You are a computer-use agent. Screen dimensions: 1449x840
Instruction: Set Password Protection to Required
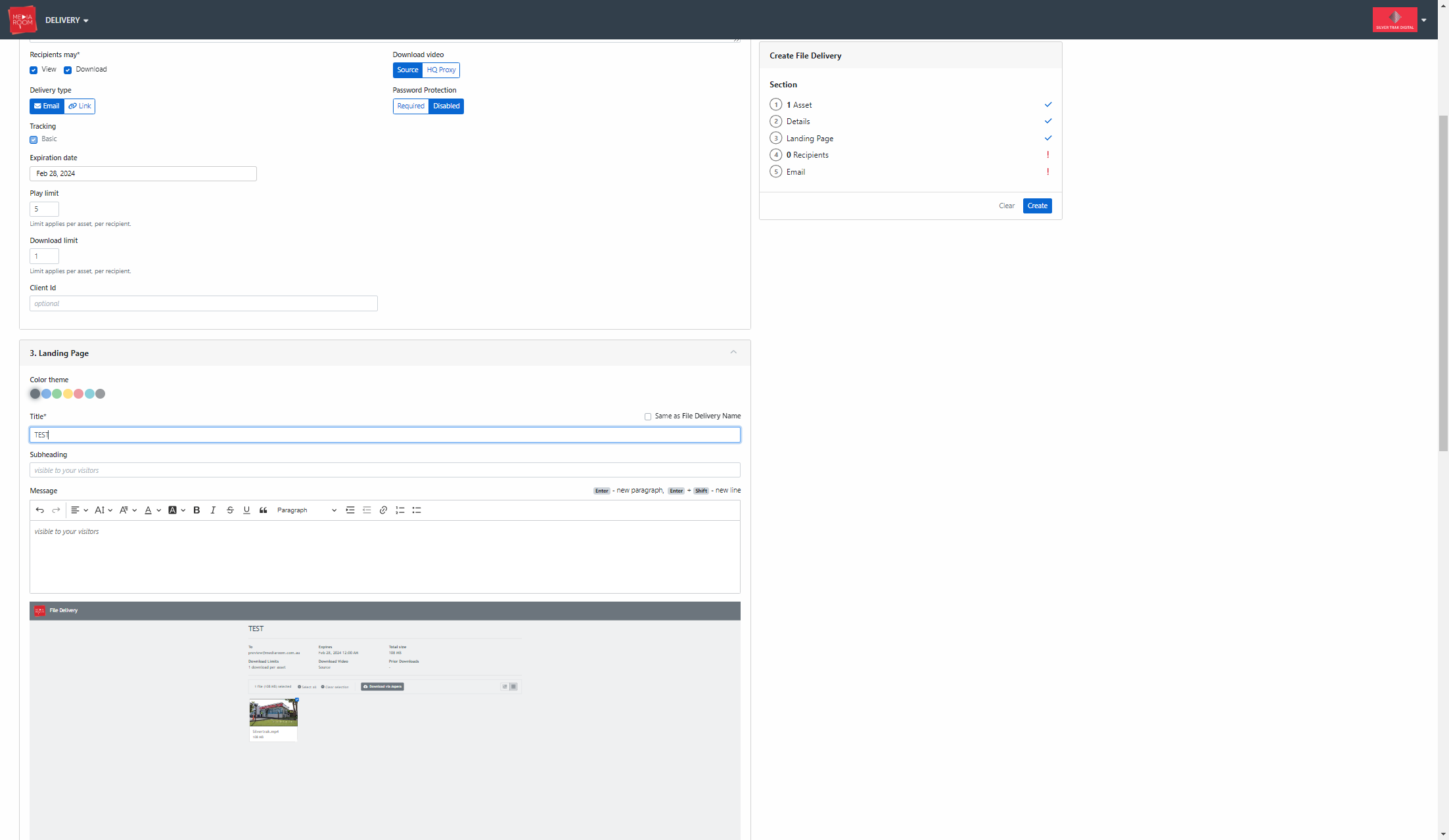[411, 106]
